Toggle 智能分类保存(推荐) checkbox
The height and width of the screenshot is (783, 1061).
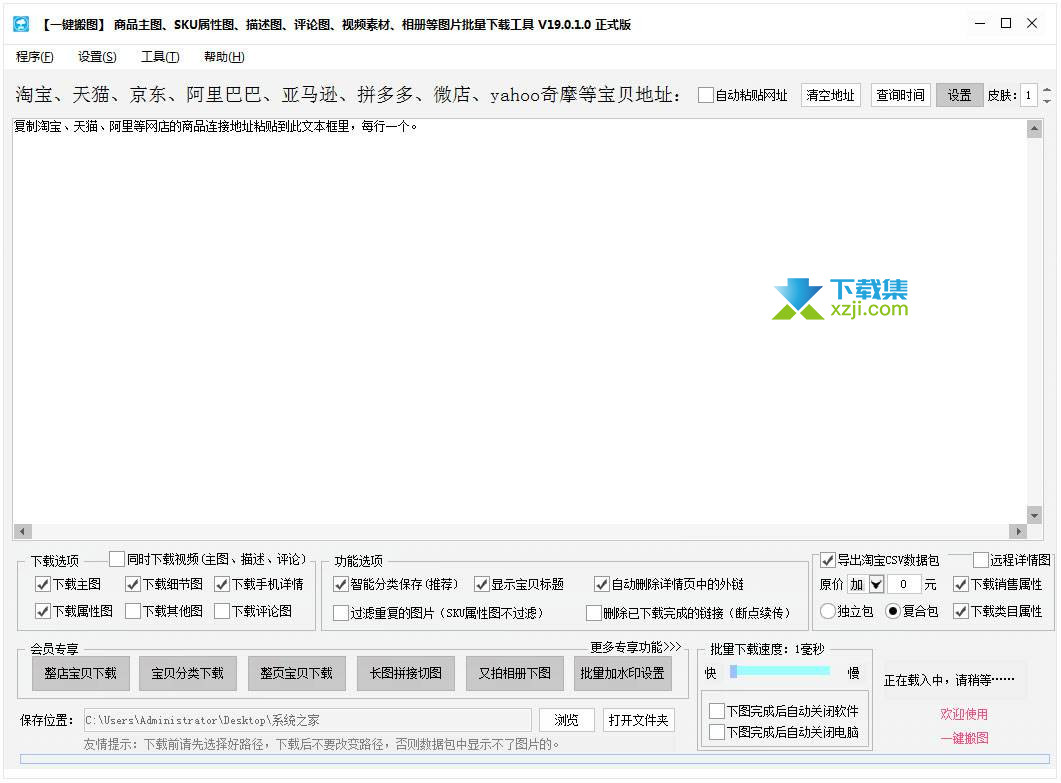coord(341,584)
